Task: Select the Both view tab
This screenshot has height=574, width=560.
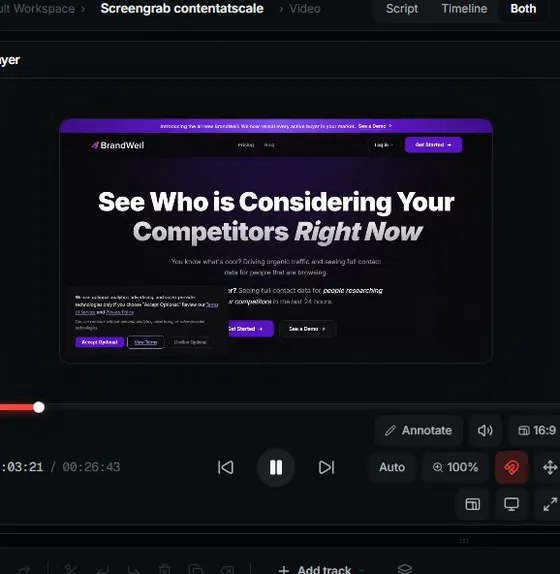Action: 523,8
